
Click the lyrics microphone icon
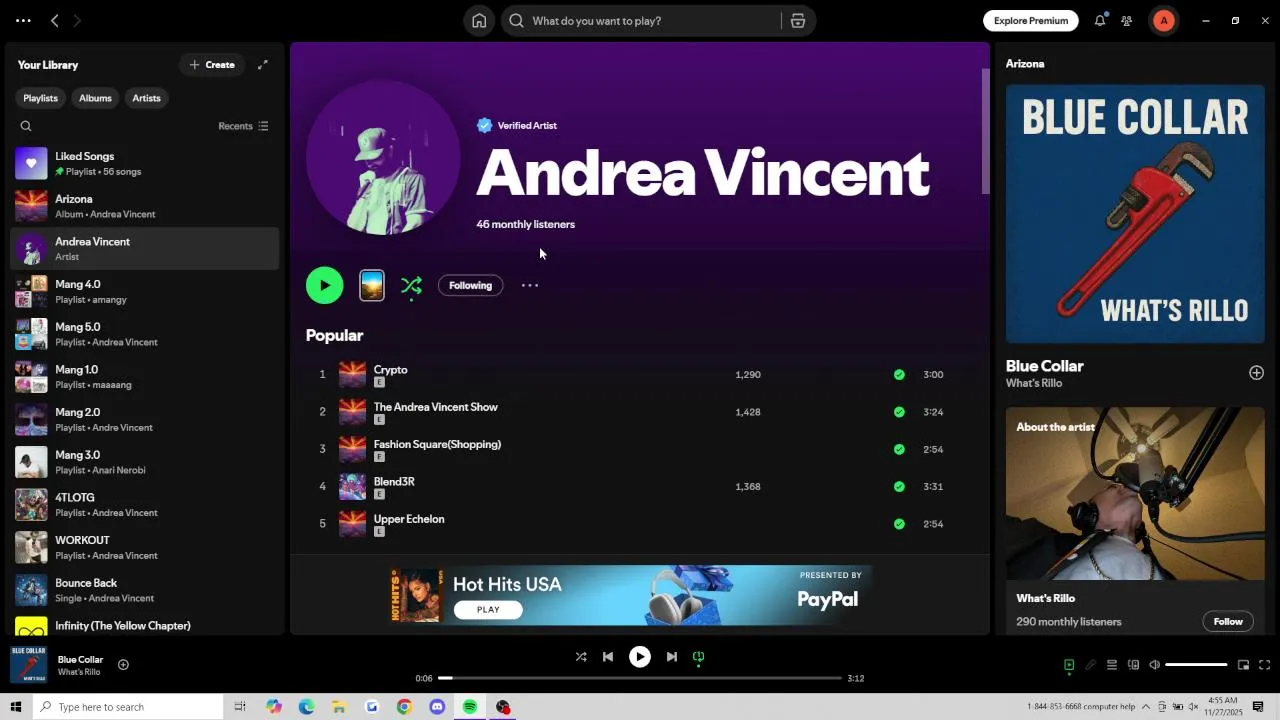pyautogui.click(x=1090, y=665)
